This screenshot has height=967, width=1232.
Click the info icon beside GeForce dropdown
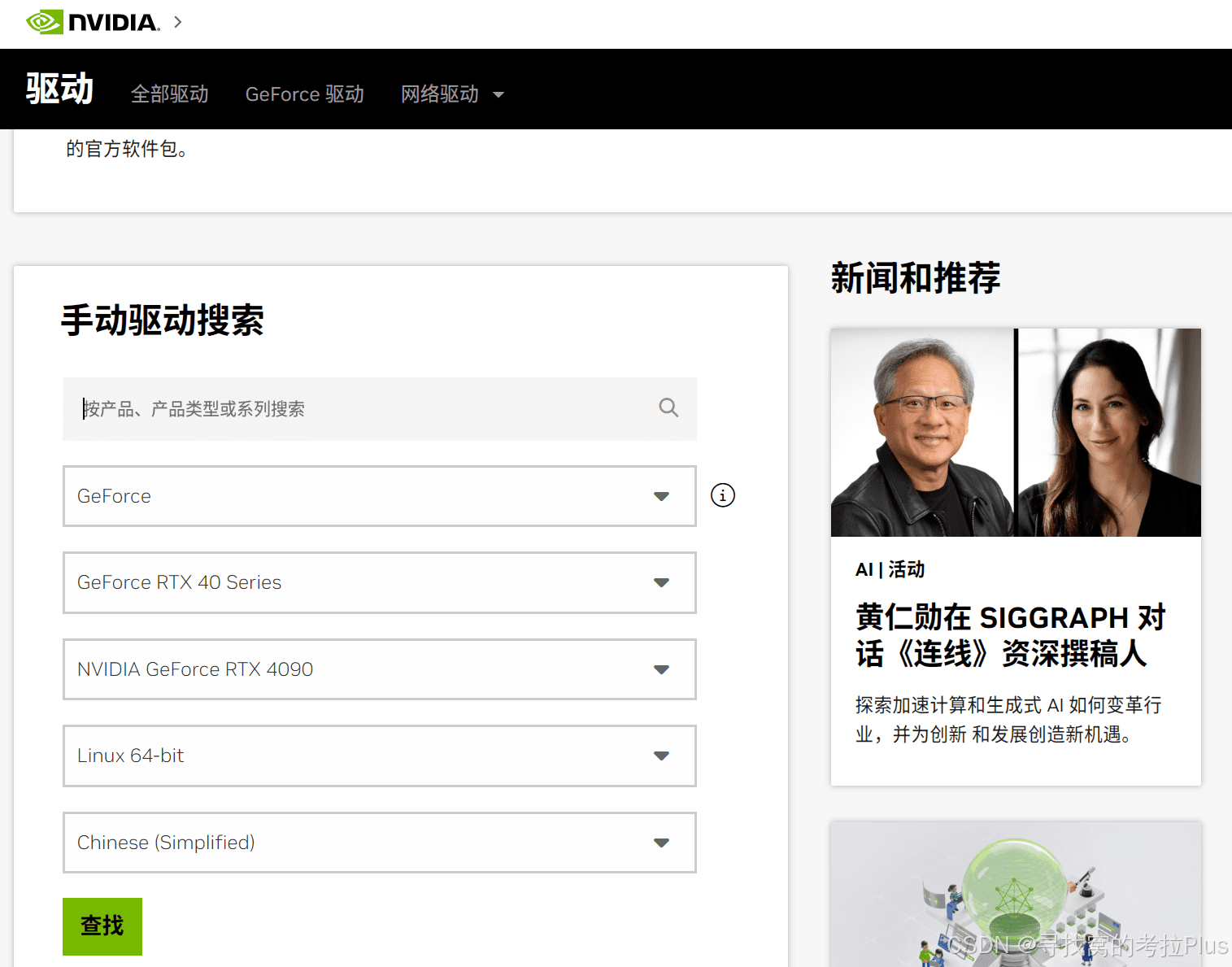(723, 495)
